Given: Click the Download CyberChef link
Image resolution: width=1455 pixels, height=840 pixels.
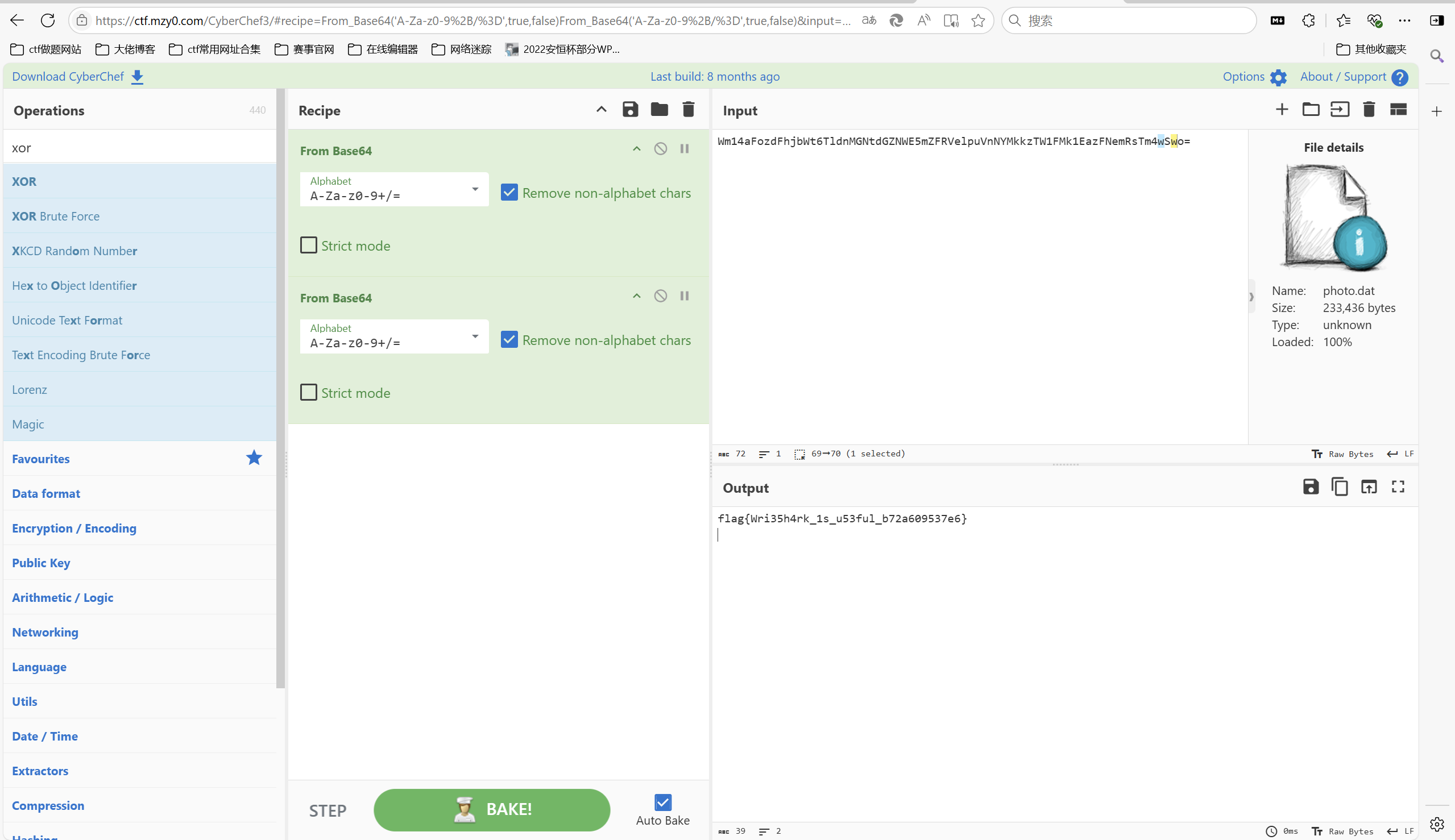Looking at the screenshot, I should (x=78, y=77).
